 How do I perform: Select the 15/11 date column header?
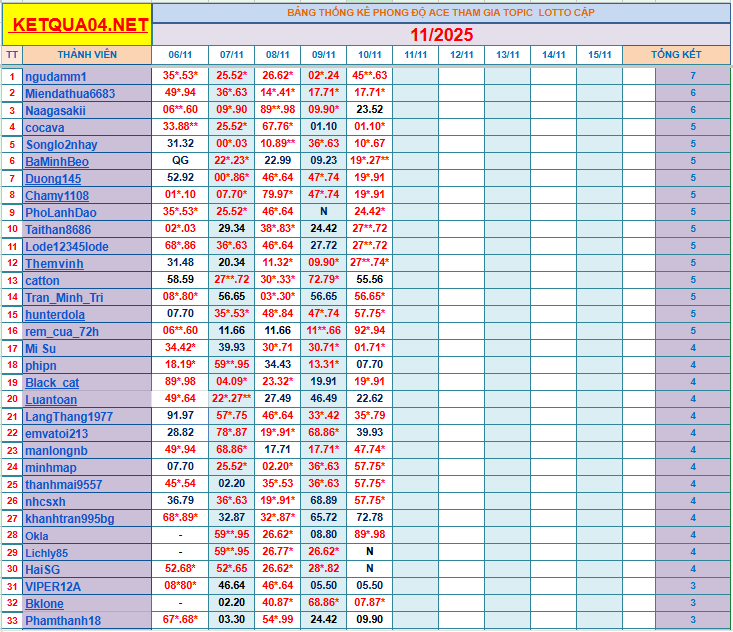599,55
